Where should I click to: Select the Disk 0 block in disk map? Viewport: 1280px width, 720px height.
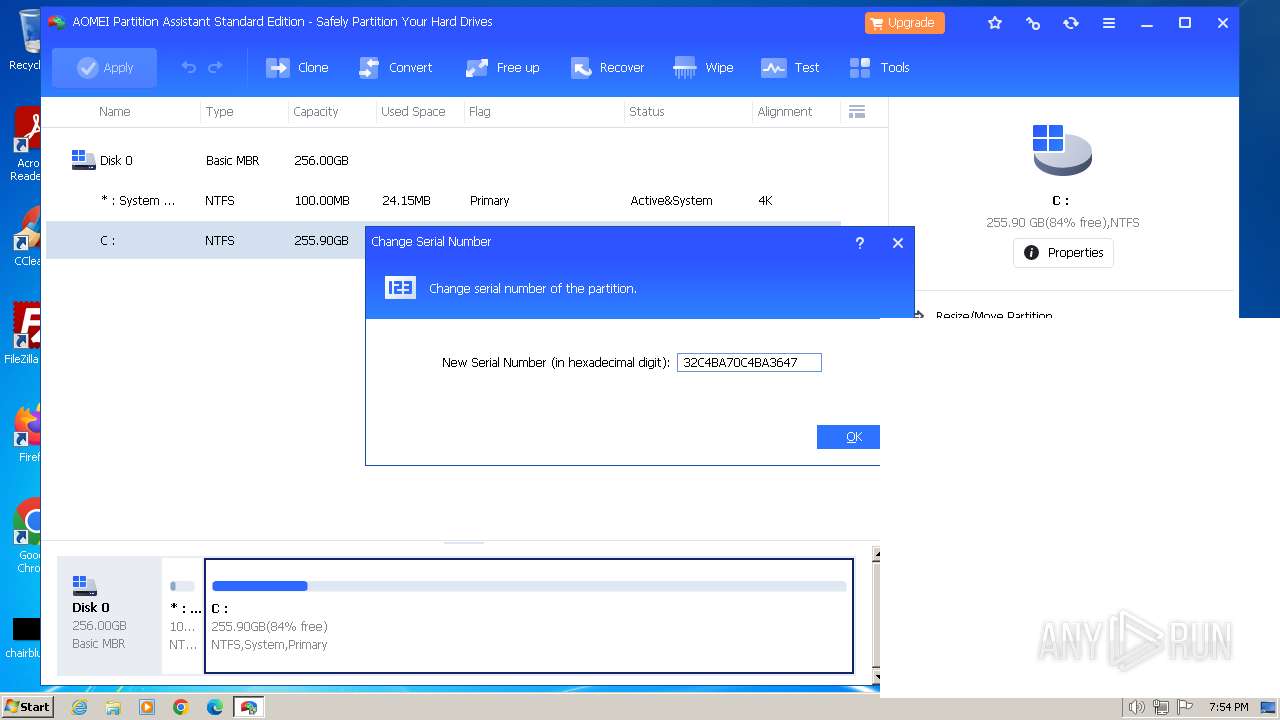[110, 615]
